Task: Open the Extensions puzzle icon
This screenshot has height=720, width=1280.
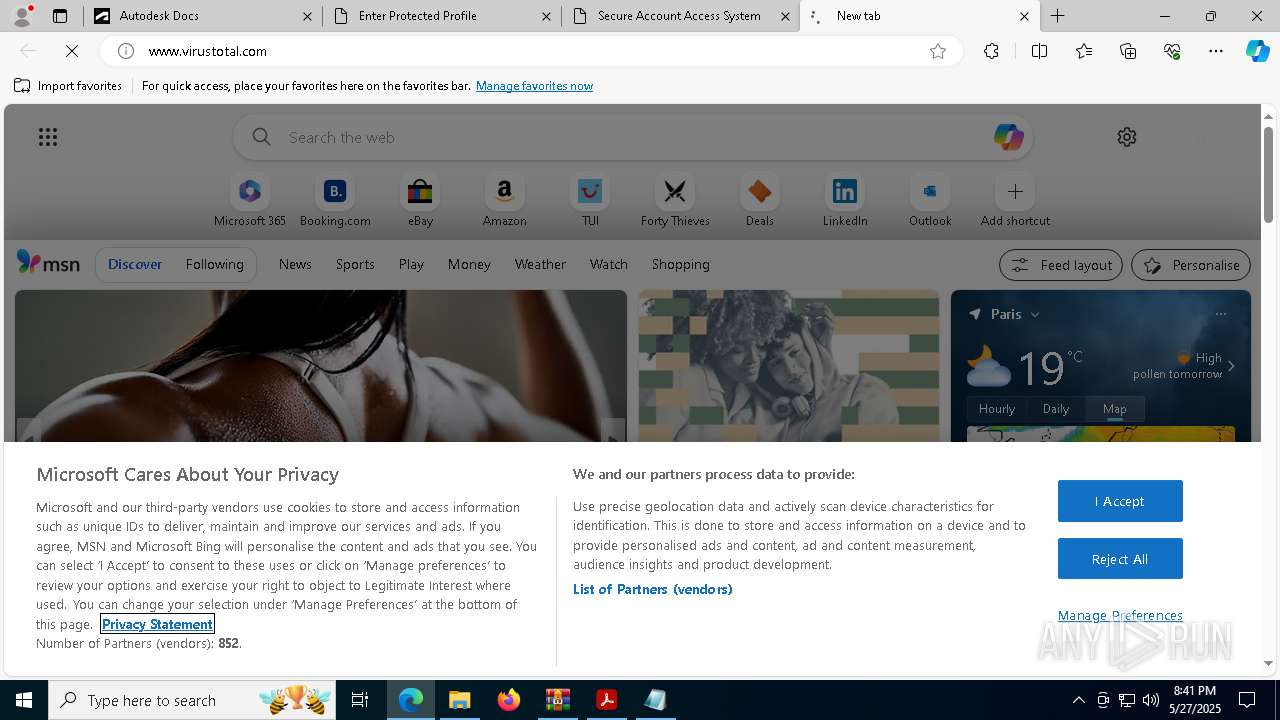Action: [991, 51]
